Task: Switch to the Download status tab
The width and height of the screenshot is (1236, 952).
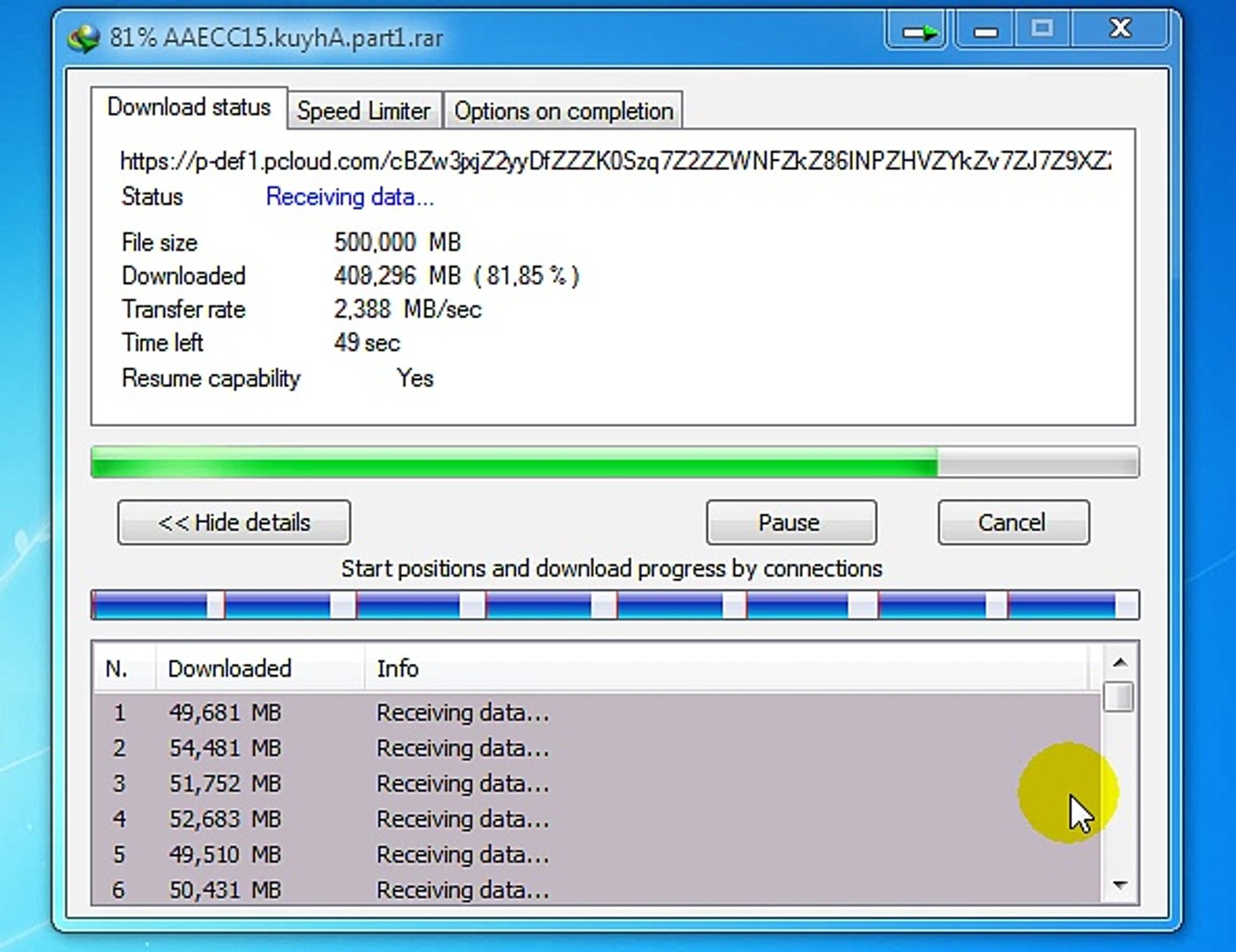Action: [189, 108]
